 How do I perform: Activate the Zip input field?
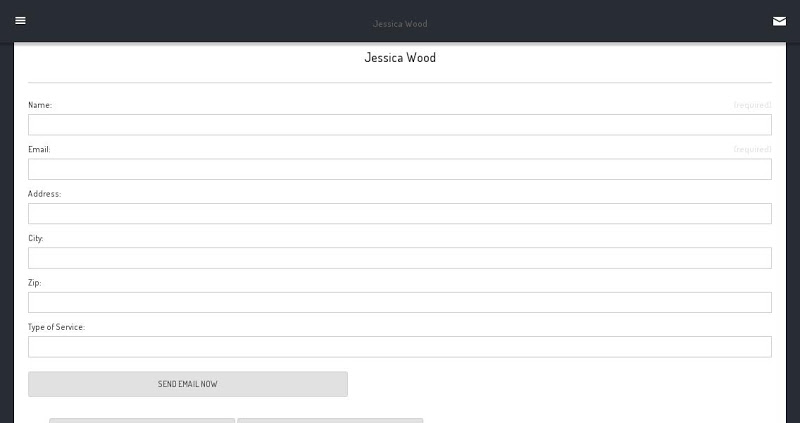point(399,302)
